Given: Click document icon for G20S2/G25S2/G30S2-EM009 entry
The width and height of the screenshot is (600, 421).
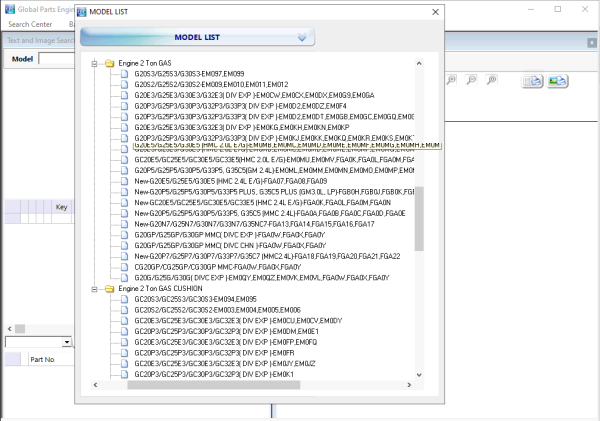Looking at the screenshot, I should (124, 84).
